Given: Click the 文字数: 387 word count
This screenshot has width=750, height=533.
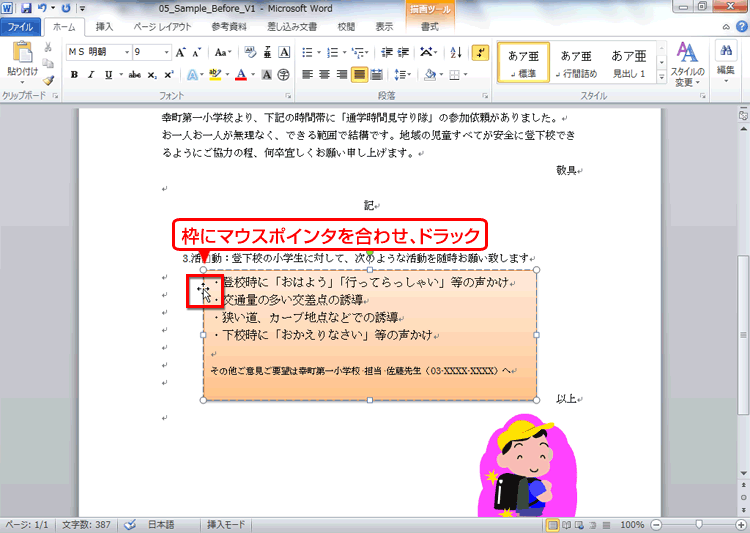Looking at the screenshot, I should tap(86, 525).
